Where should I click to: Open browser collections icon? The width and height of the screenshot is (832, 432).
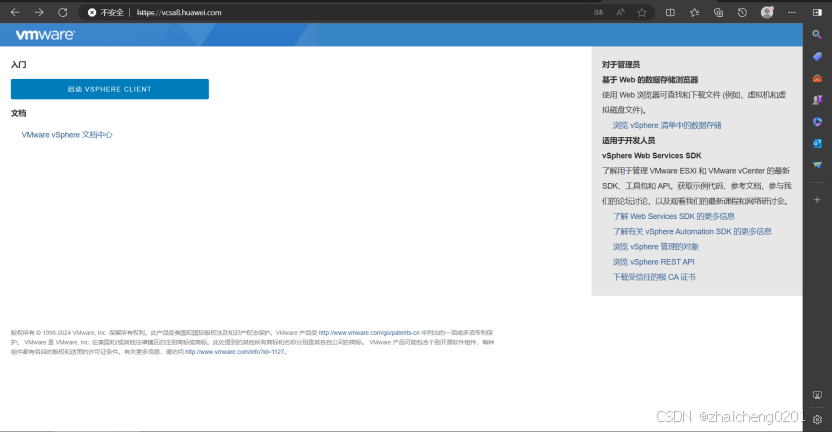click(x=718, y=12)
